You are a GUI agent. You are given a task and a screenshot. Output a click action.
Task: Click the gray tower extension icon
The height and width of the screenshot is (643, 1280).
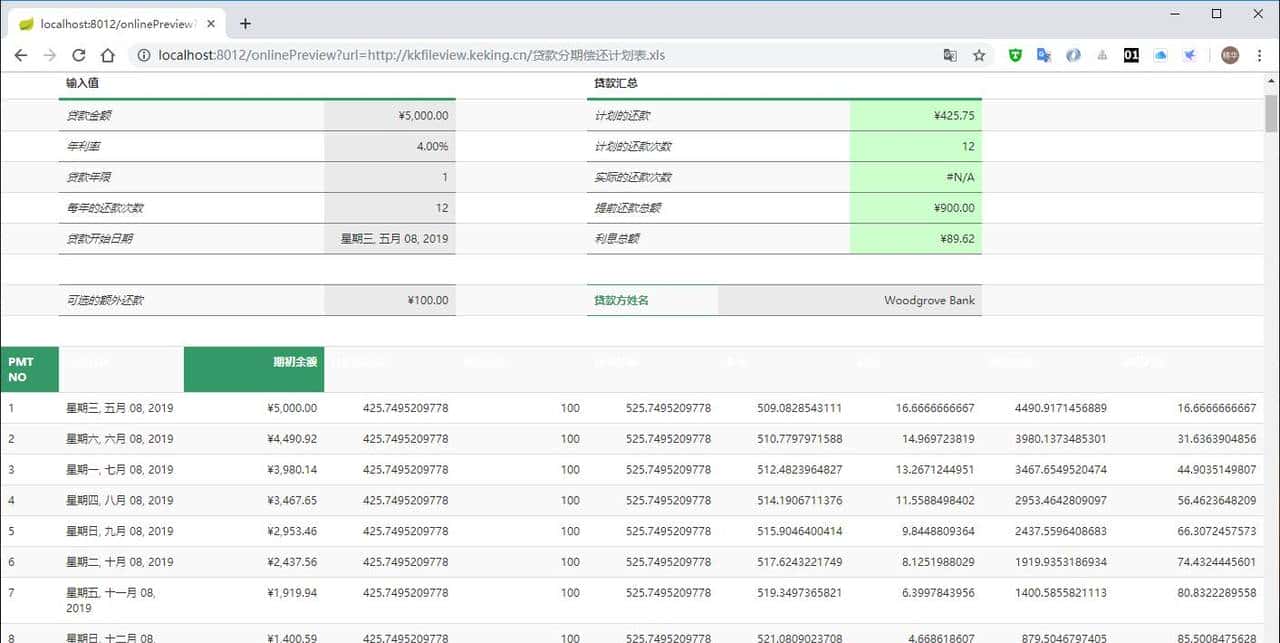(1101, 55)
